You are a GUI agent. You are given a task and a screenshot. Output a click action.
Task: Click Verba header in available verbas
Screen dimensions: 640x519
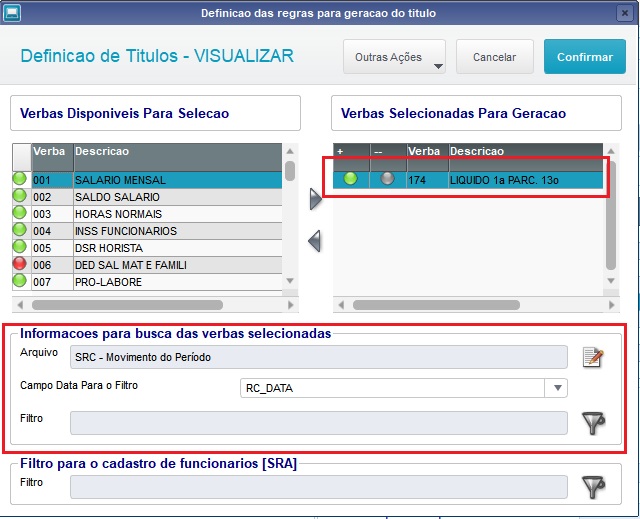[52, 157]
